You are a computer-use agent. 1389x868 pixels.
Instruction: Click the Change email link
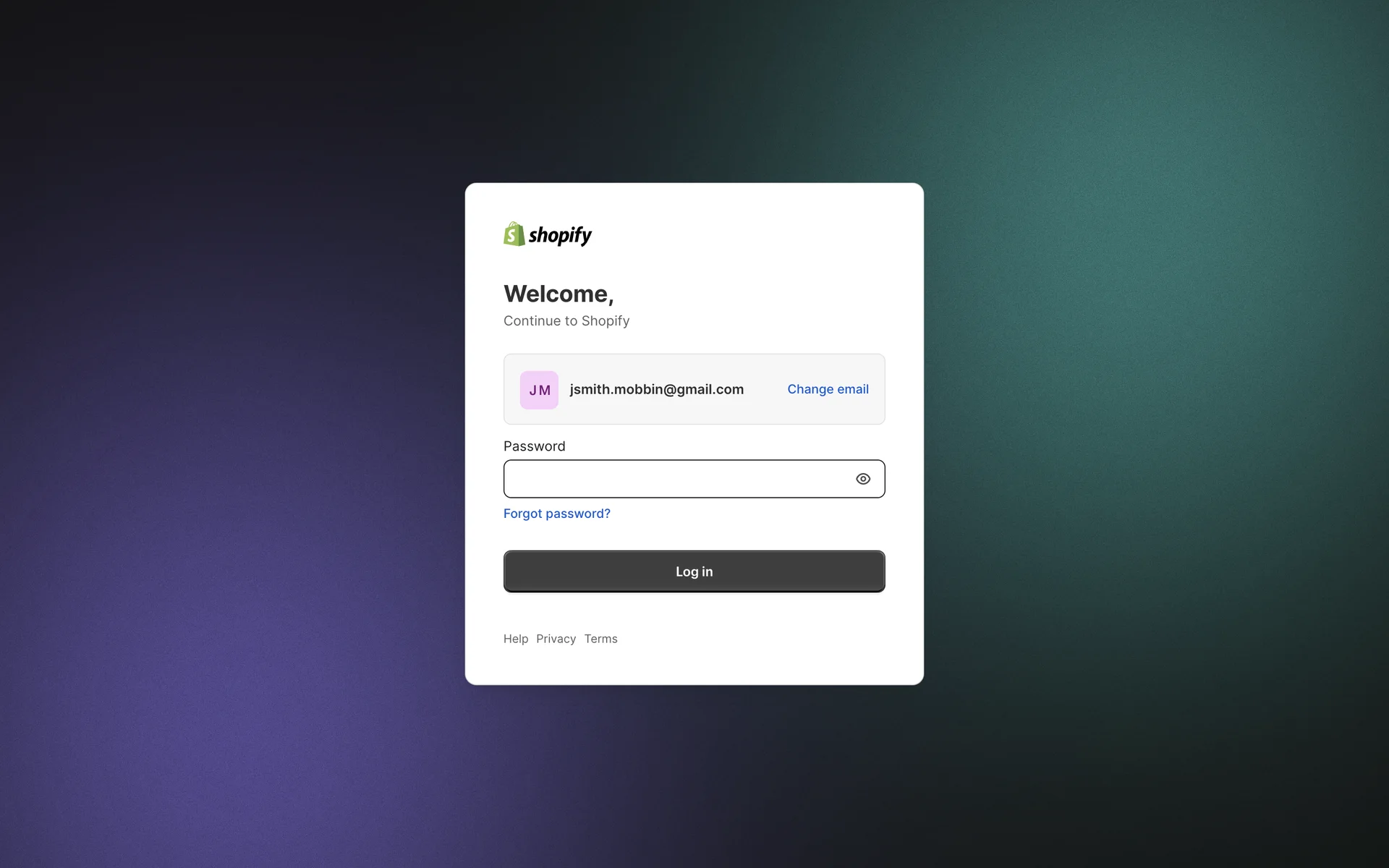pyautogui.click(x=828, y=389)
